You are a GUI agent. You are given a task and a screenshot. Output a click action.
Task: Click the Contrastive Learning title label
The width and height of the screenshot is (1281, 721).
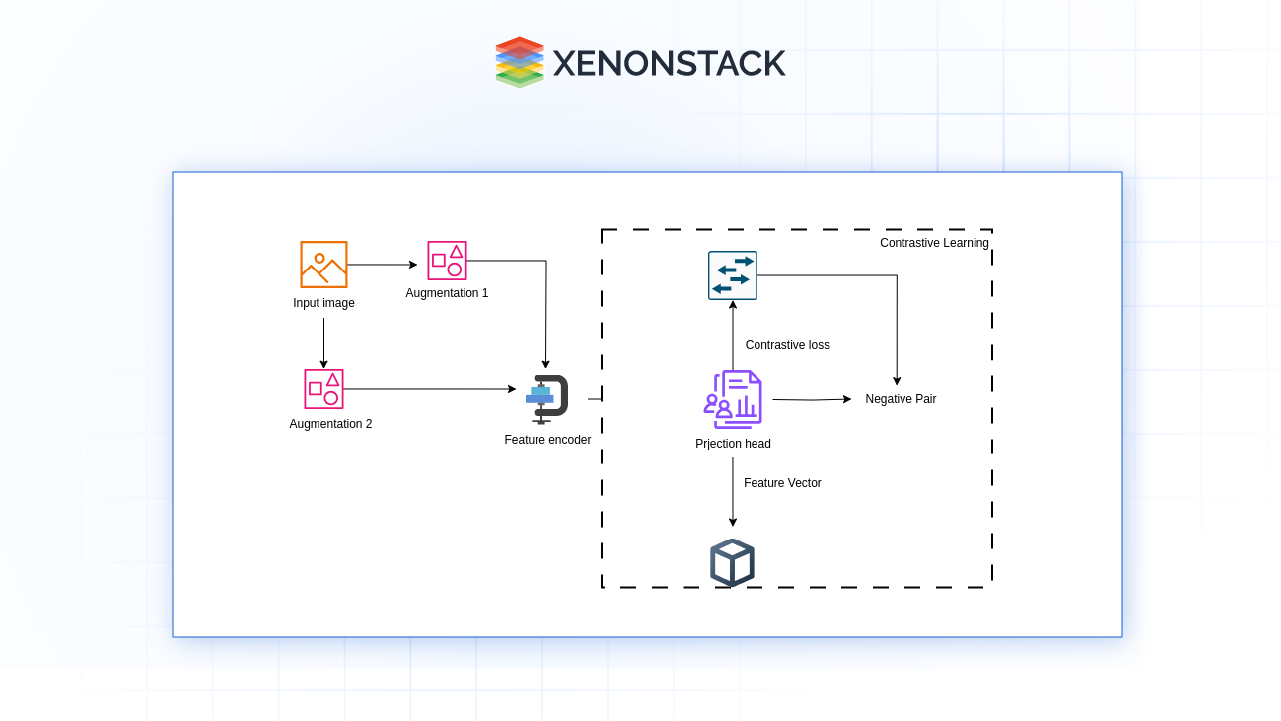pyautogui.click(x=934, y=243)
